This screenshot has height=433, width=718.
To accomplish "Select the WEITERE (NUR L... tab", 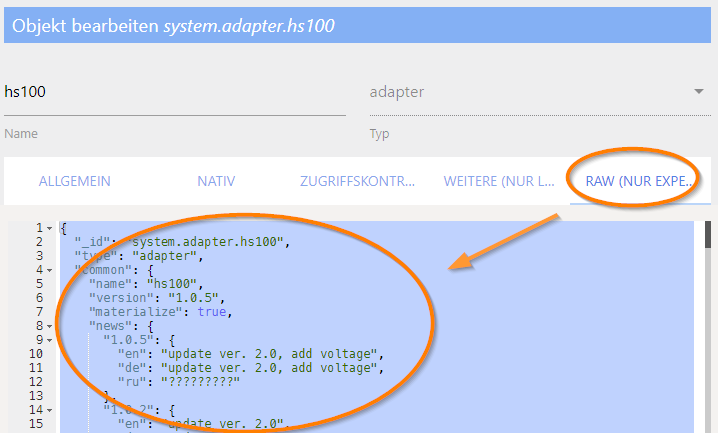I will pyautogui.click(x=499, y=181).
